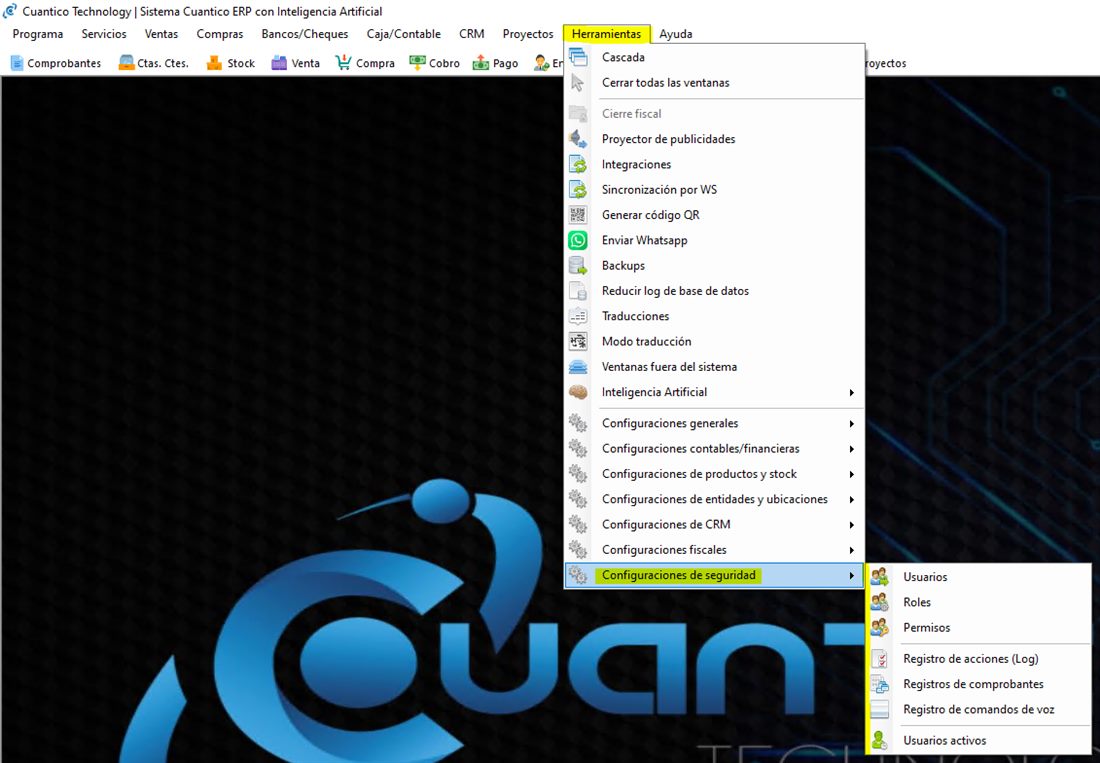The height and width of the screenshot is (763, 1100).
Task: Click the Venta toolbar icon
Action: point(279,62)
